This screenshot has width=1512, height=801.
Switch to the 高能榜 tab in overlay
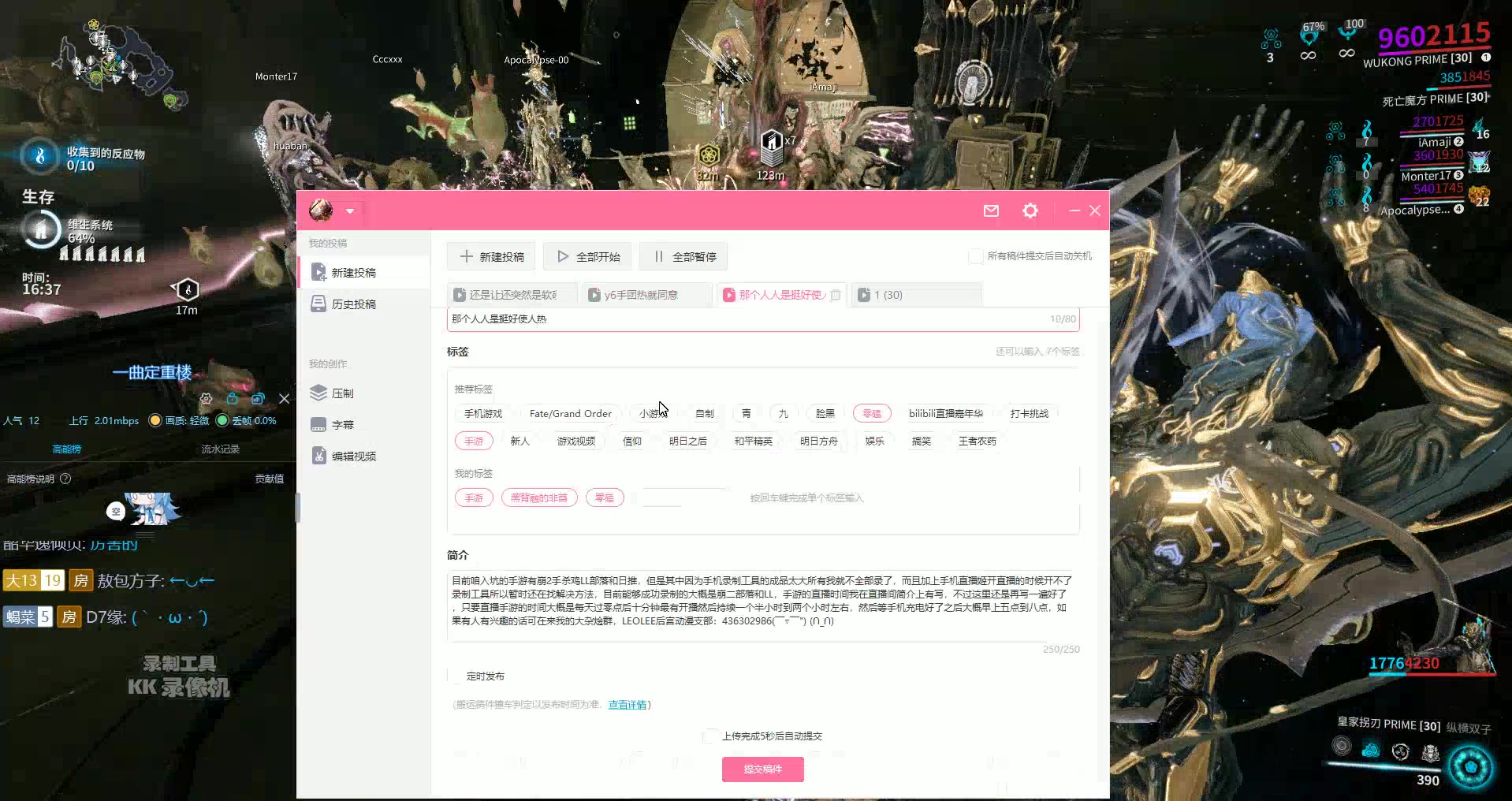[x=67, y=449]
